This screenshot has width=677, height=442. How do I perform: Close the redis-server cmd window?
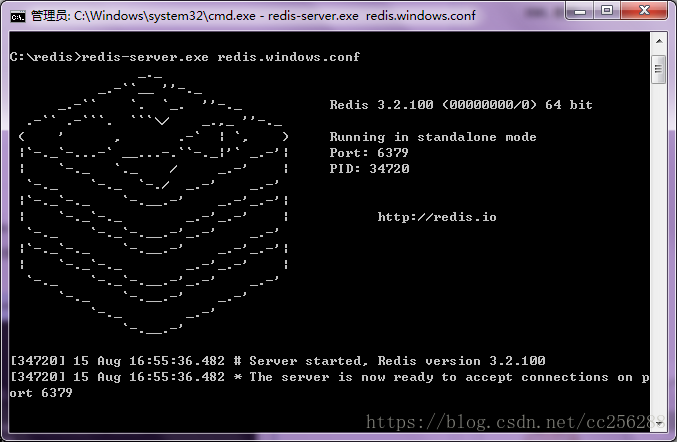pyautogui.click(x=644, y=10)
